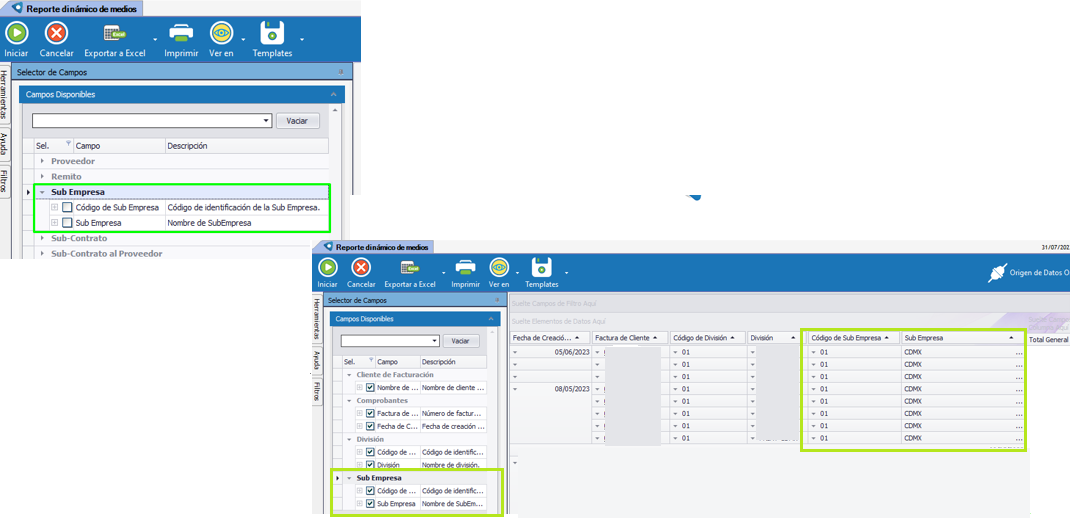Open Ver en dropdown arrow in lower-right window
The width and height of the screenshot is (1084, 527).
click(516, 272)
